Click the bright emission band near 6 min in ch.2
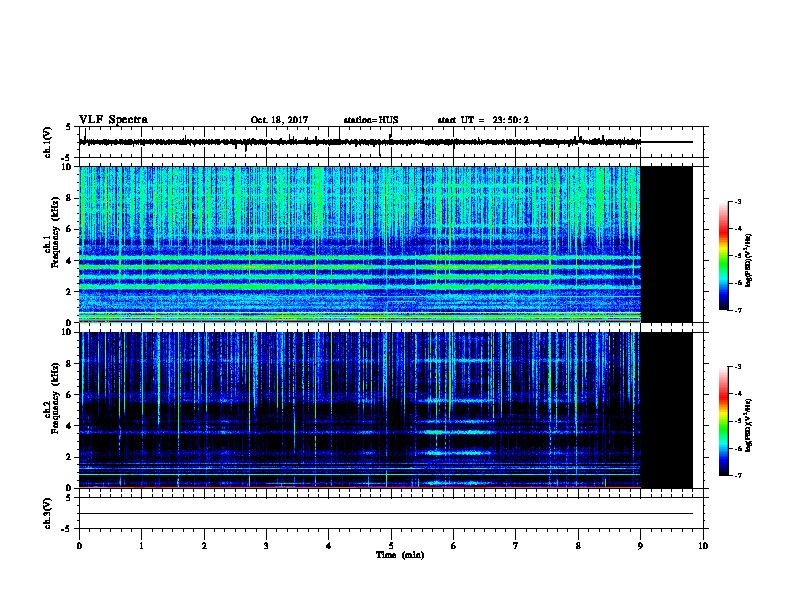Viewport: 792px width, 612px height. click(x=455, y=432)
